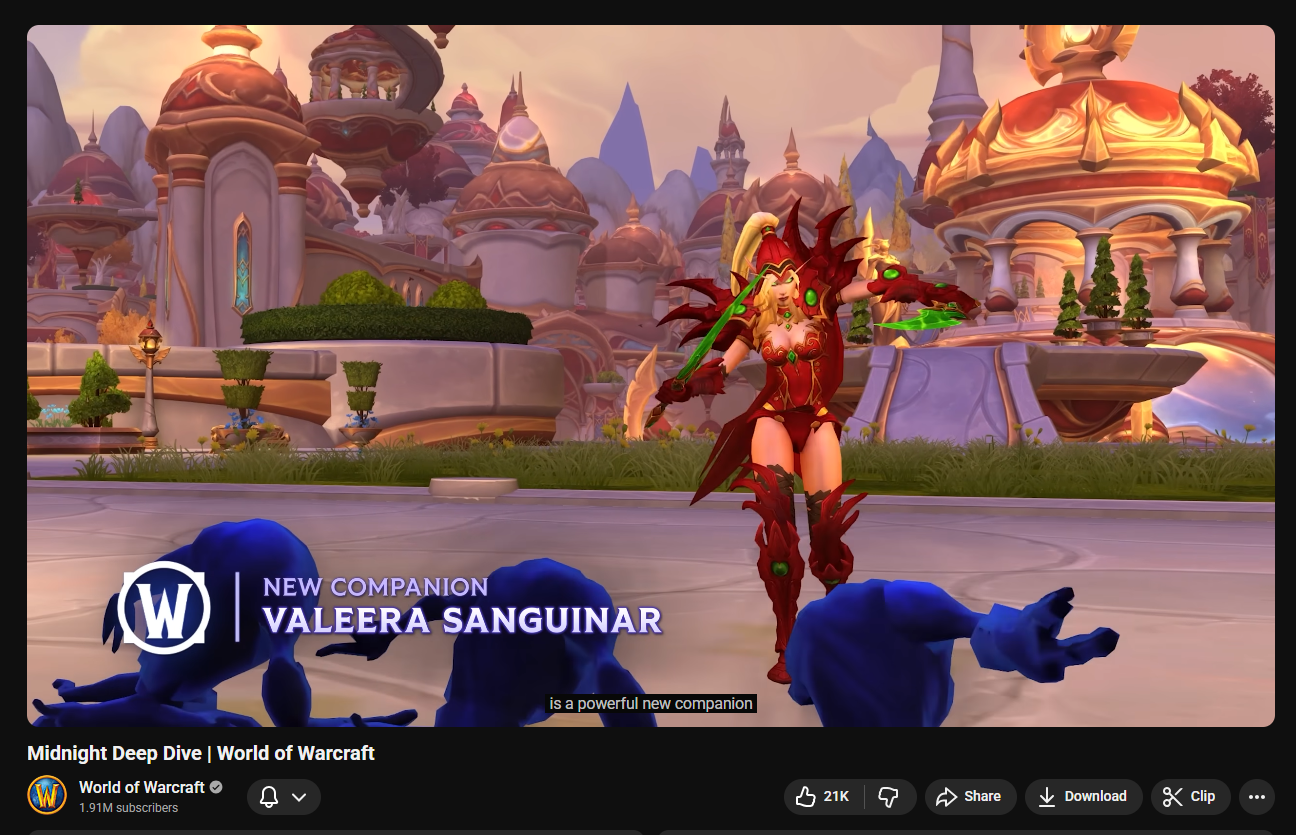Click the video title 'Midnight Deep Dive | World of Warcraft'
The width and height of the screenshot is (1296, 835).
point(201,753)
